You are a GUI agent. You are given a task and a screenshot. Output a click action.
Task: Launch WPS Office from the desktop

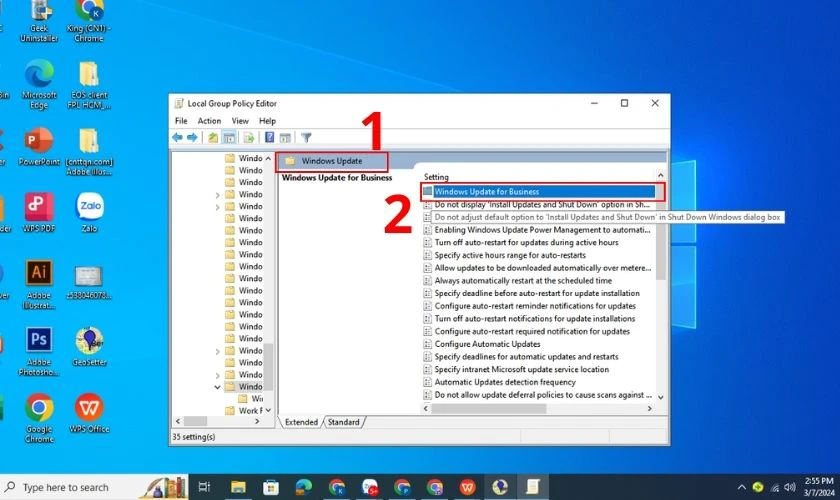tap(89, 413)
